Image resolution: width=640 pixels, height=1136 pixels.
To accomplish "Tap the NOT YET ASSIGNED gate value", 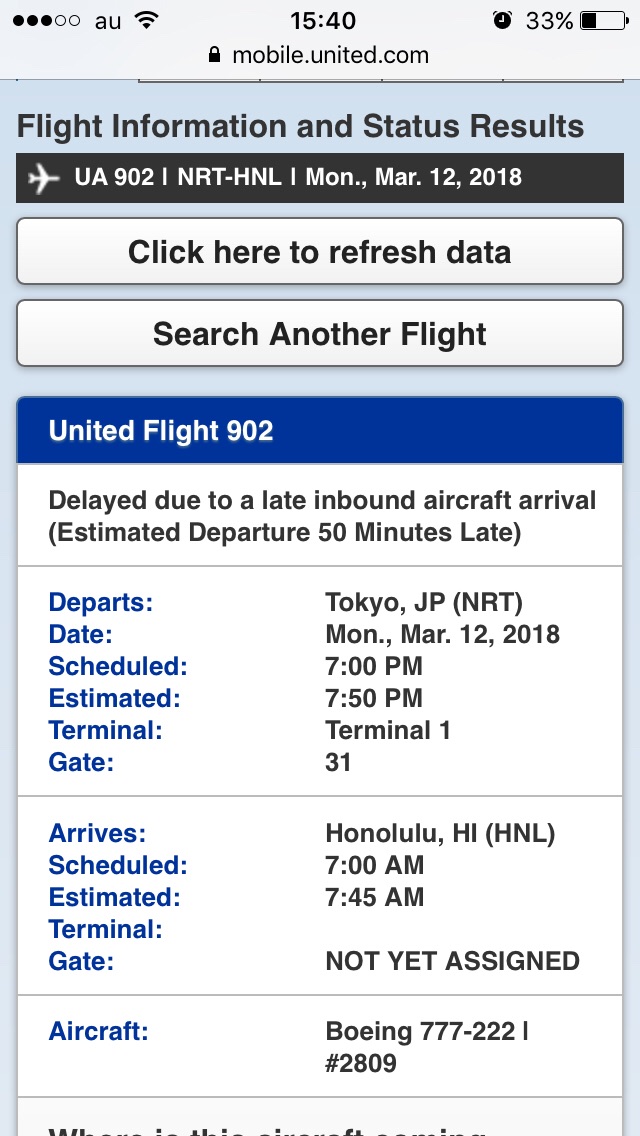I will 452,961.
